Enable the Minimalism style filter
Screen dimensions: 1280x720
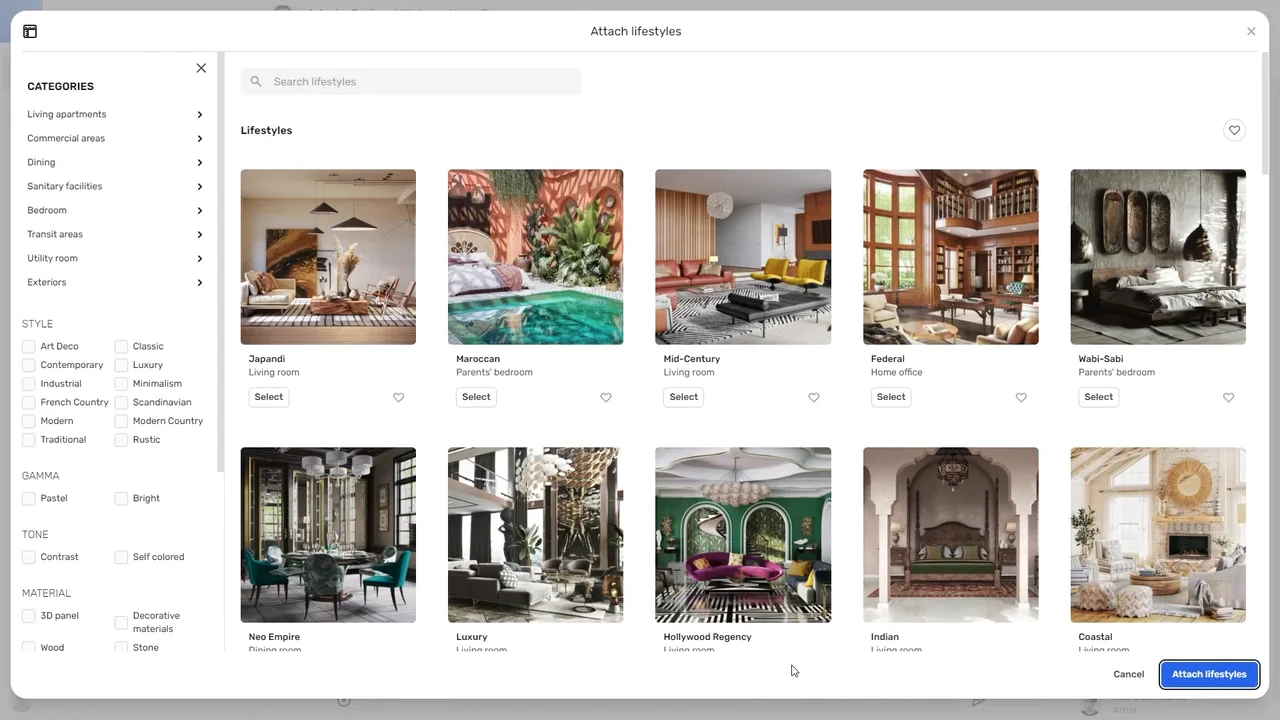coord(121,384)
